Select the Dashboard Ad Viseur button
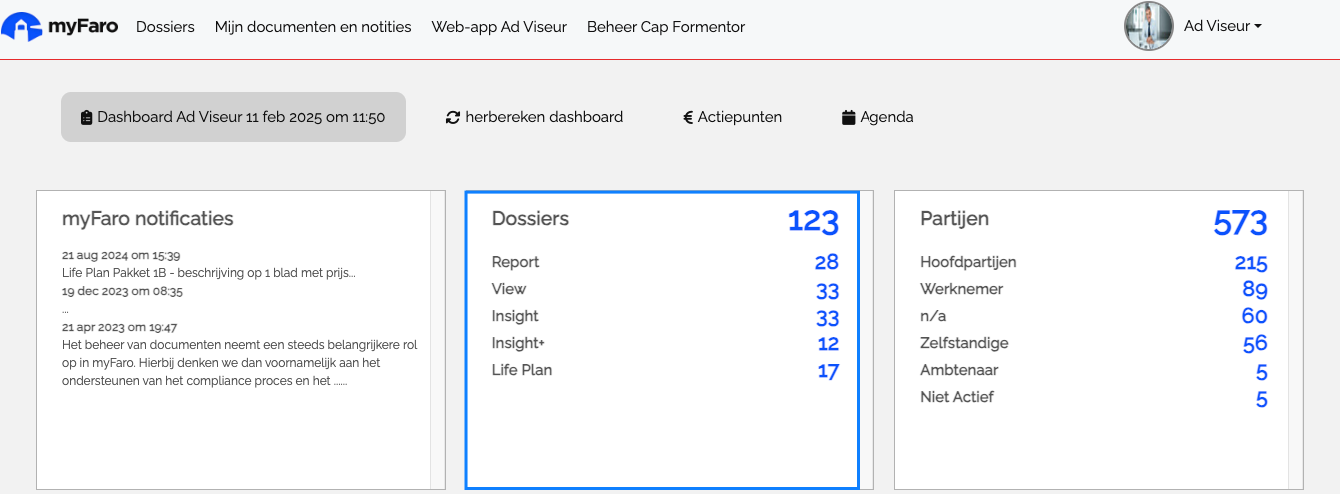 coord(233,117)
